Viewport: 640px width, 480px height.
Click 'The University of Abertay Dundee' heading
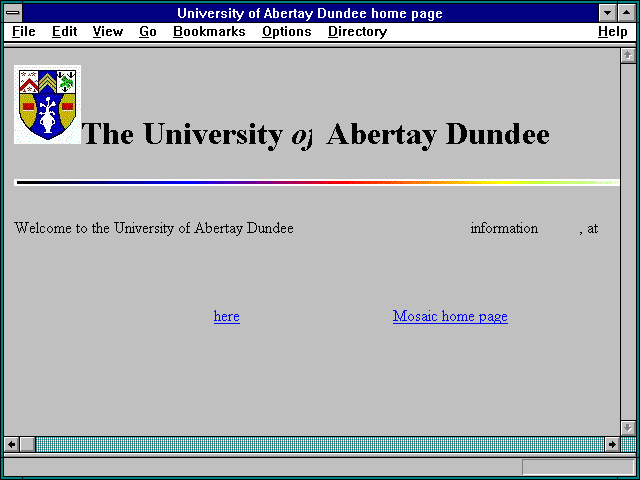[316, 134]
